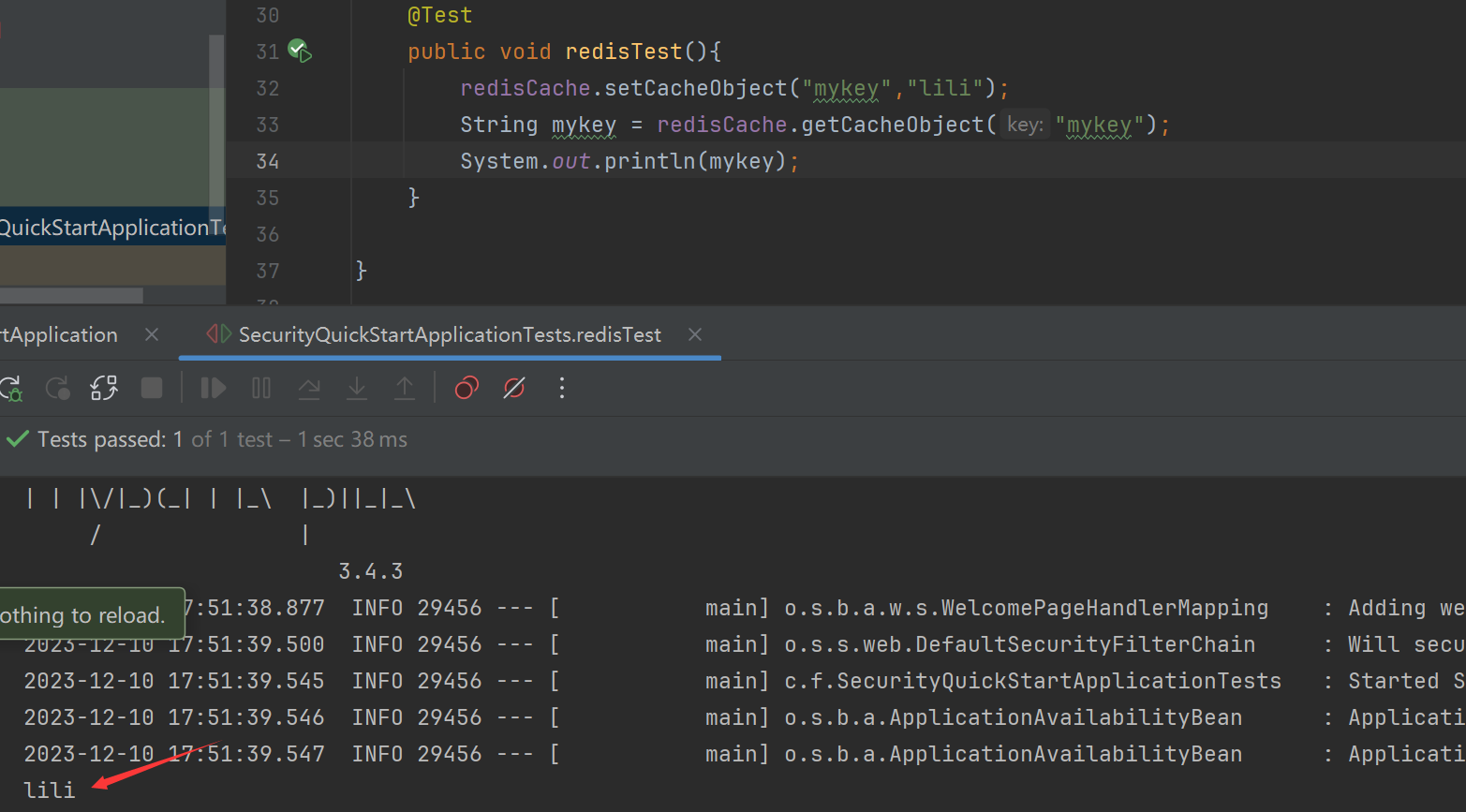Select QuickStartApplicationTests in project tree
The image size is (1466, 812).
tap(112, 228)
